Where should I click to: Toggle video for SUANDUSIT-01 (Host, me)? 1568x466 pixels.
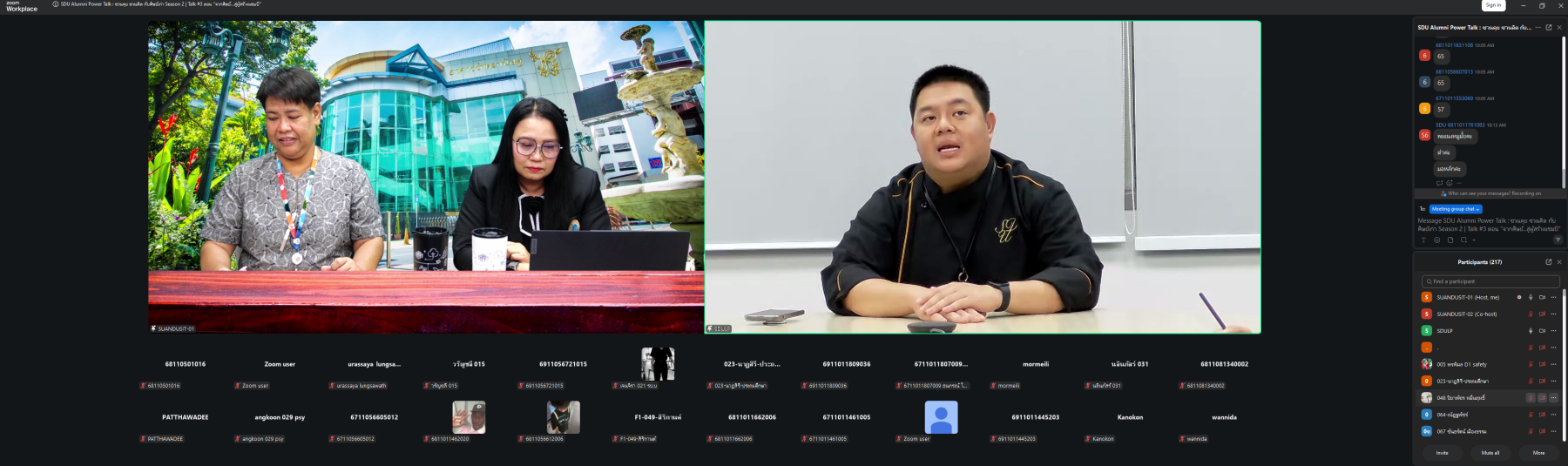1542,297
